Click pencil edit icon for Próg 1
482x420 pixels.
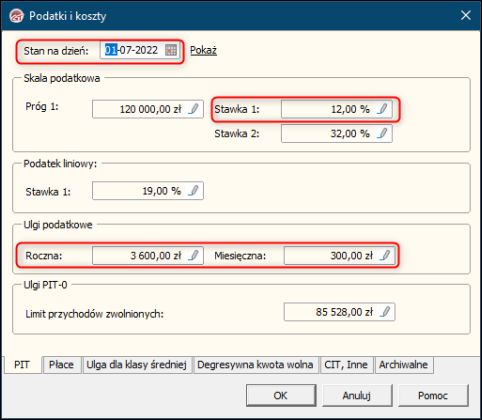point(193,109)
